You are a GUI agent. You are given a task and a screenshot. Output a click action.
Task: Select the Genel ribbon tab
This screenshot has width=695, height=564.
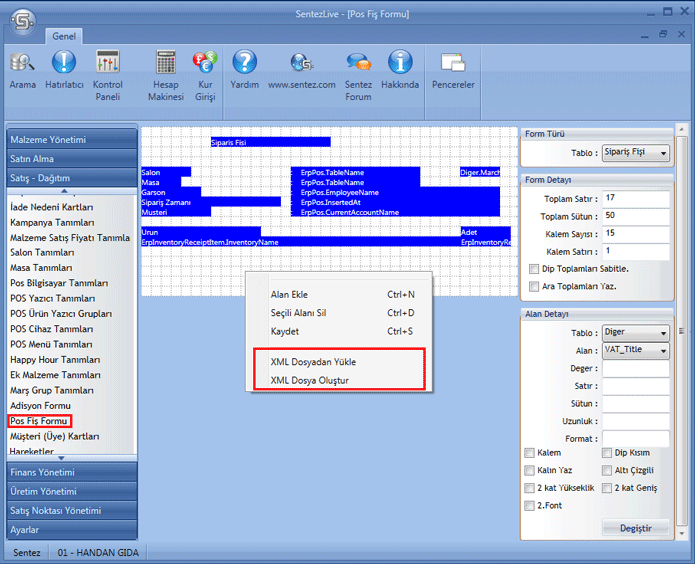point(64,36)
